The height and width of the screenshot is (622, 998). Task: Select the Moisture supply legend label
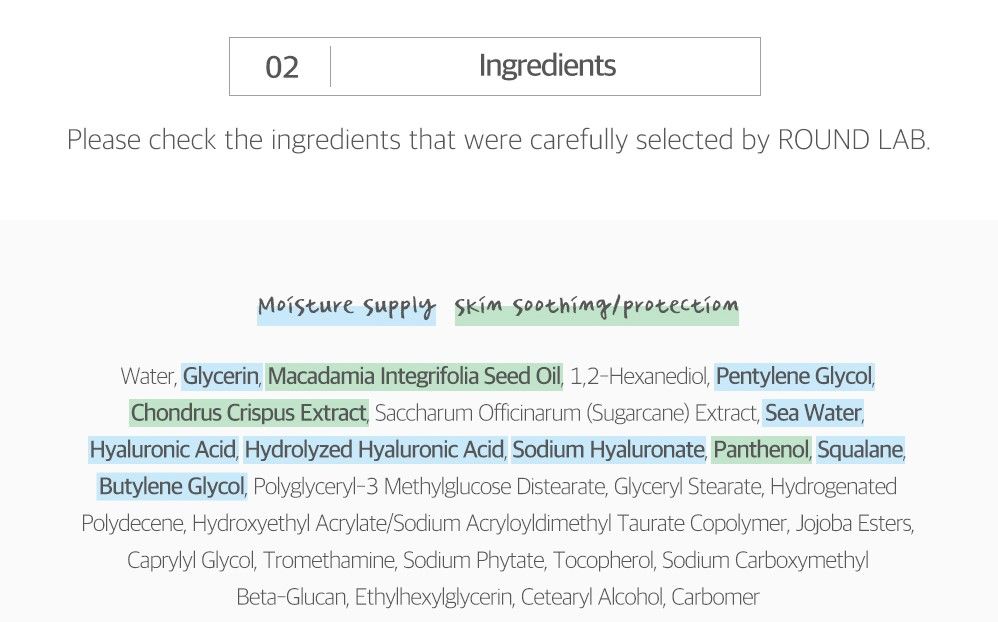[x=346, y=307]
